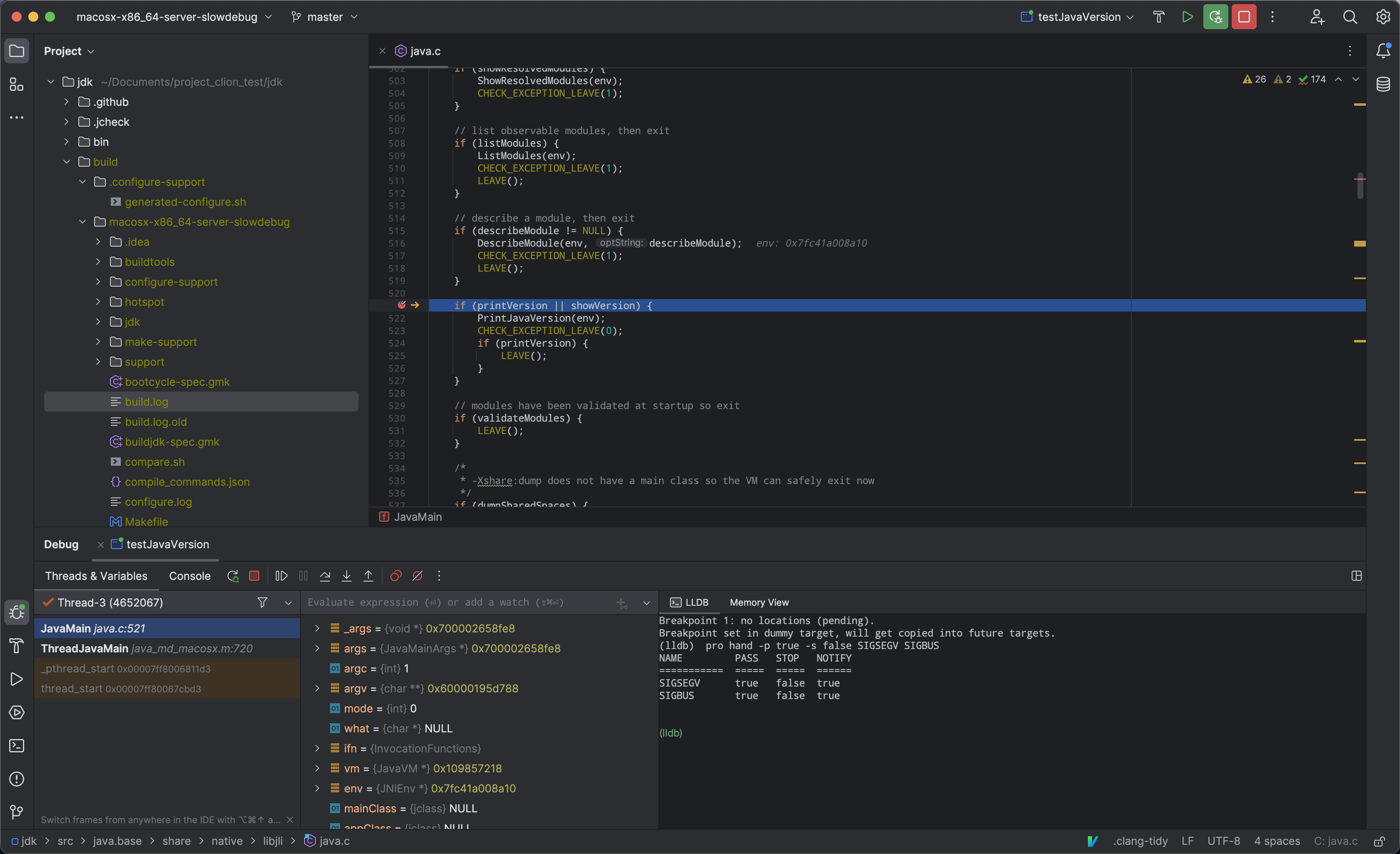1400x854 pixels.
Task: Open the master branch dropdown
Action: (x=325, y=17)
